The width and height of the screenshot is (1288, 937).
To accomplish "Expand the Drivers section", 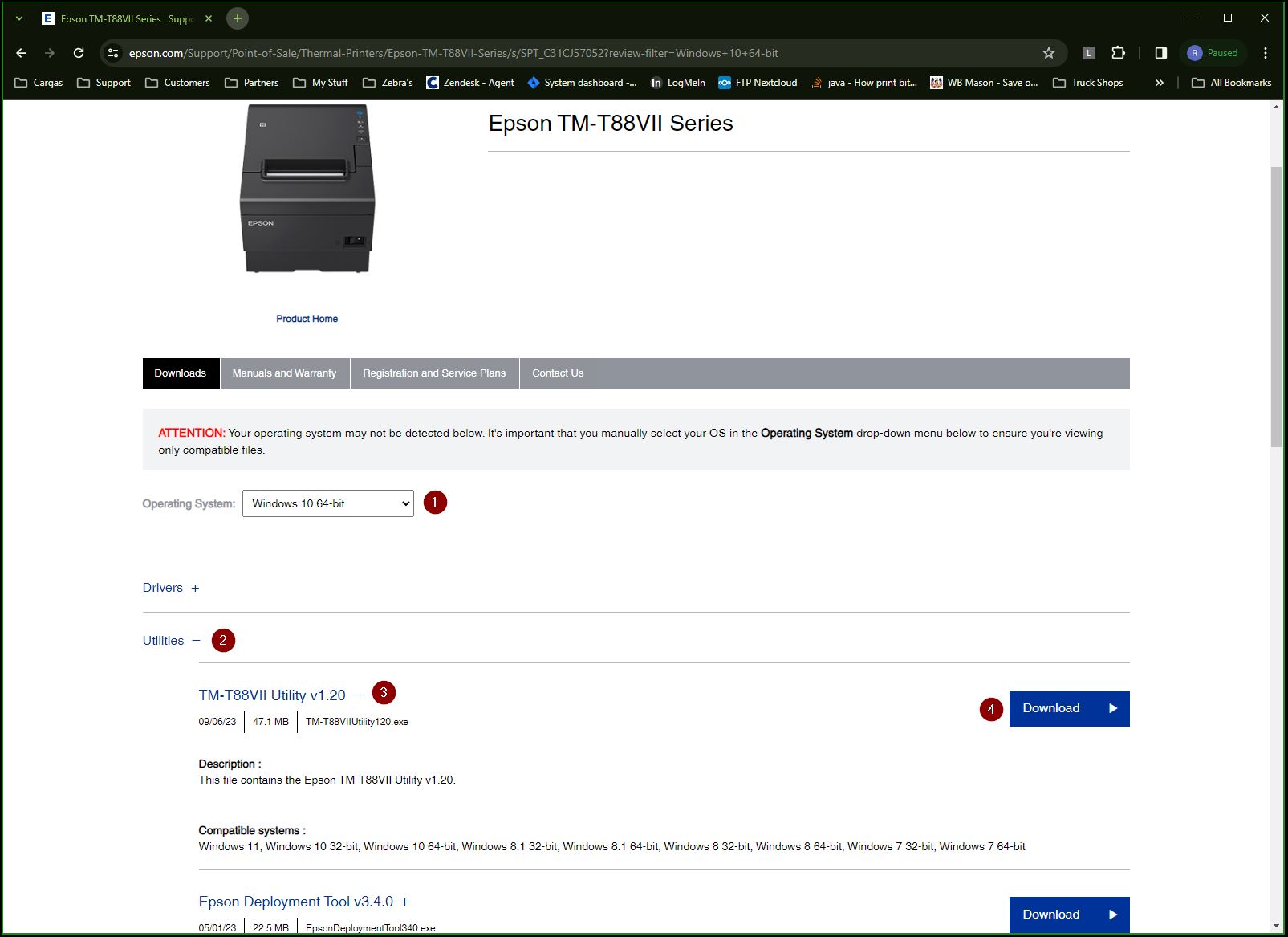I will (x=171, y=588).
